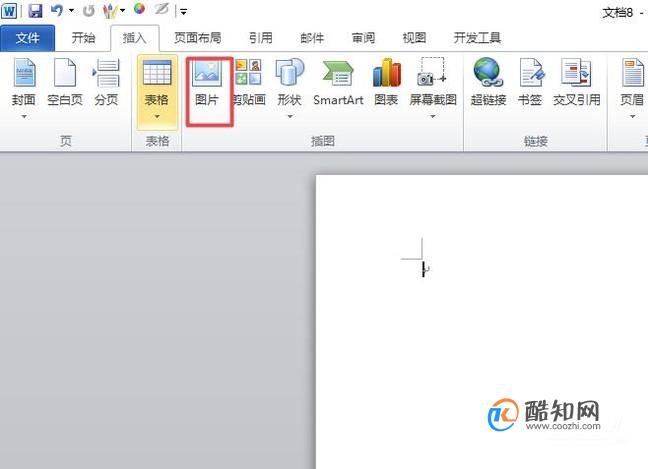This screenshot has height=469, width=648.
Task: Open the 文件 (File) tab
Action: point(27,38)
